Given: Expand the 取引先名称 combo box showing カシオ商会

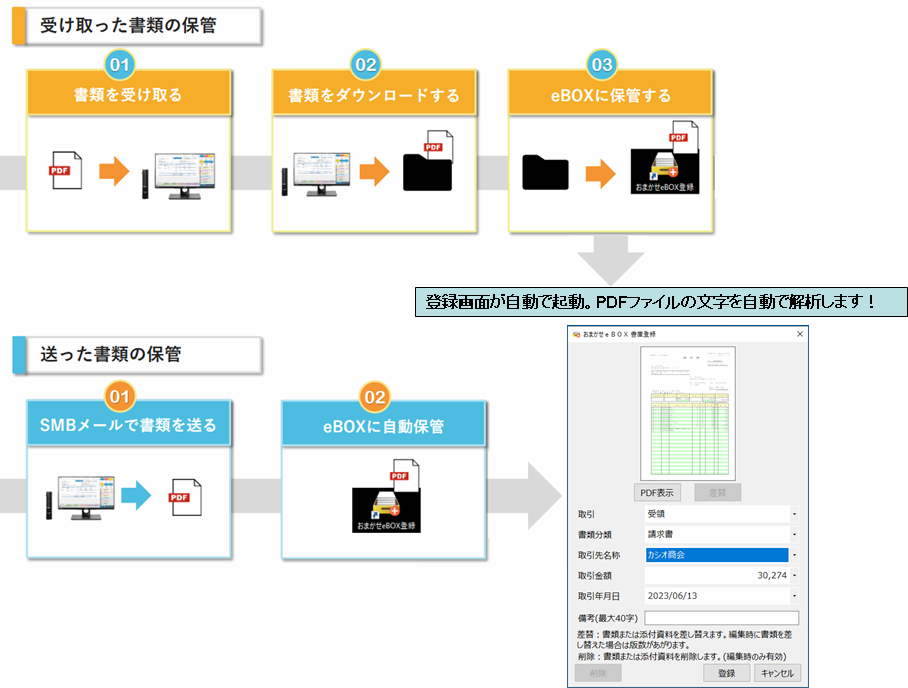Looking at the screenshot, I should 794,555.
